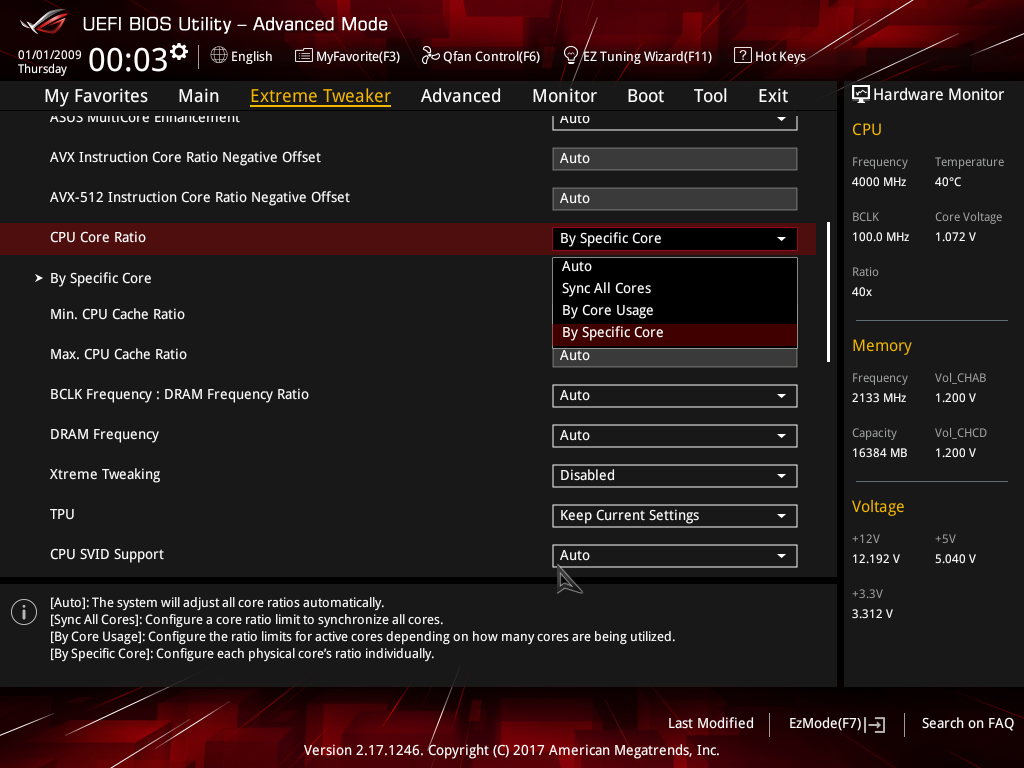Click the 3.312 V reading
The width and height of the screenshot is (1024, 768).
(872, 614)
